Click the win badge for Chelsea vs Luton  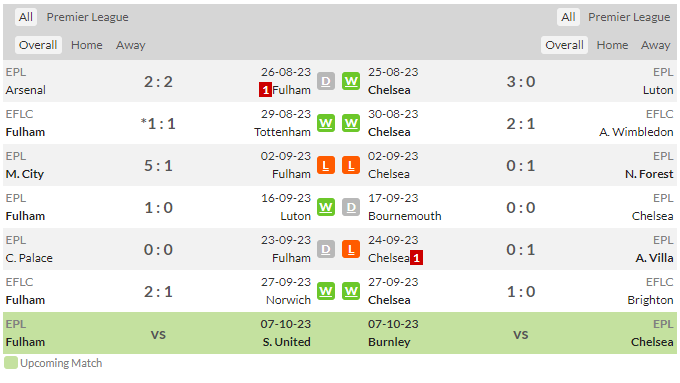tap(351, 81)
